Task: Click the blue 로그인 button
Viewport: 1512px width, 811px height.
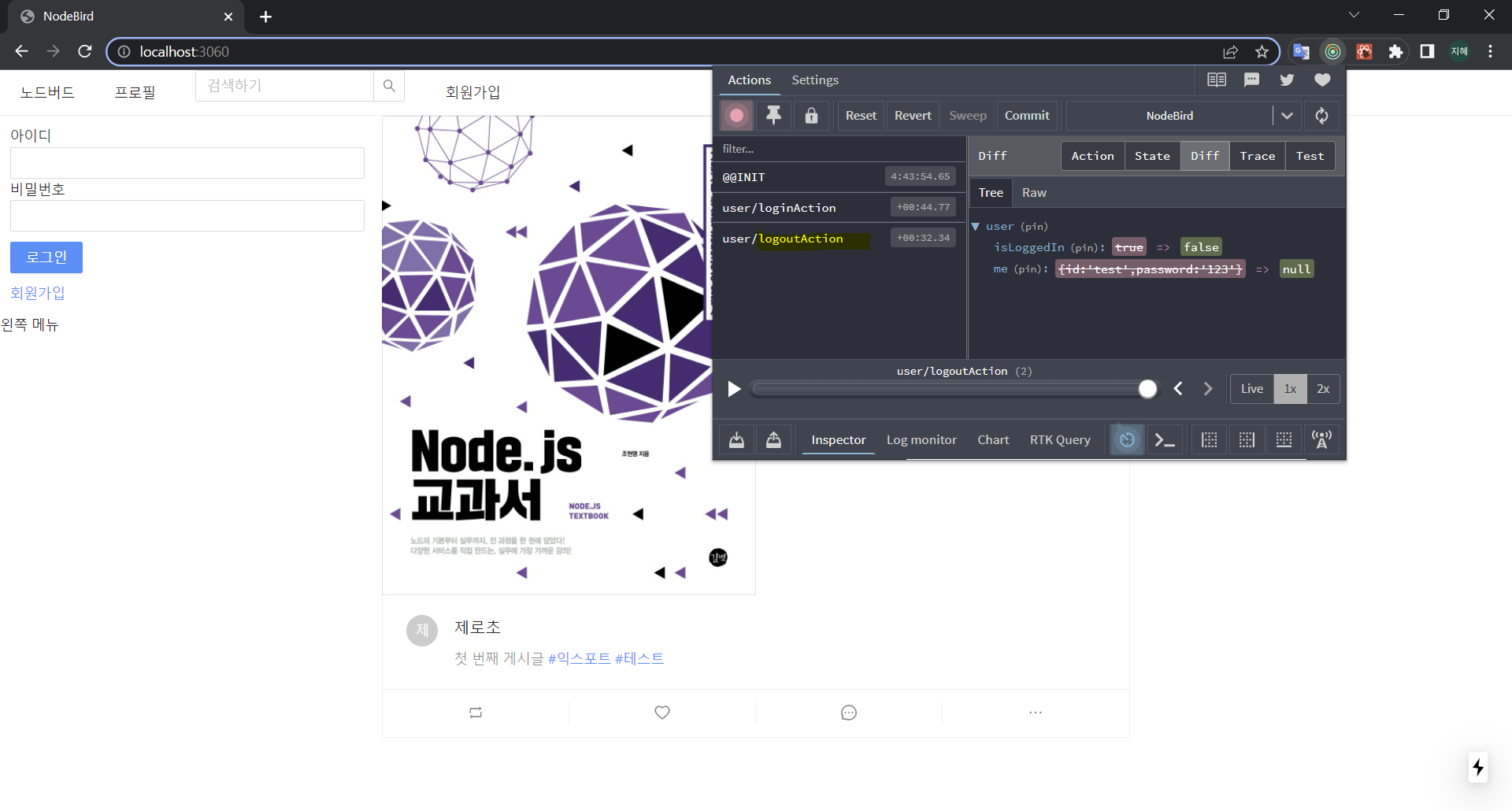Action: pyautogui.click(x=46, y=257)
